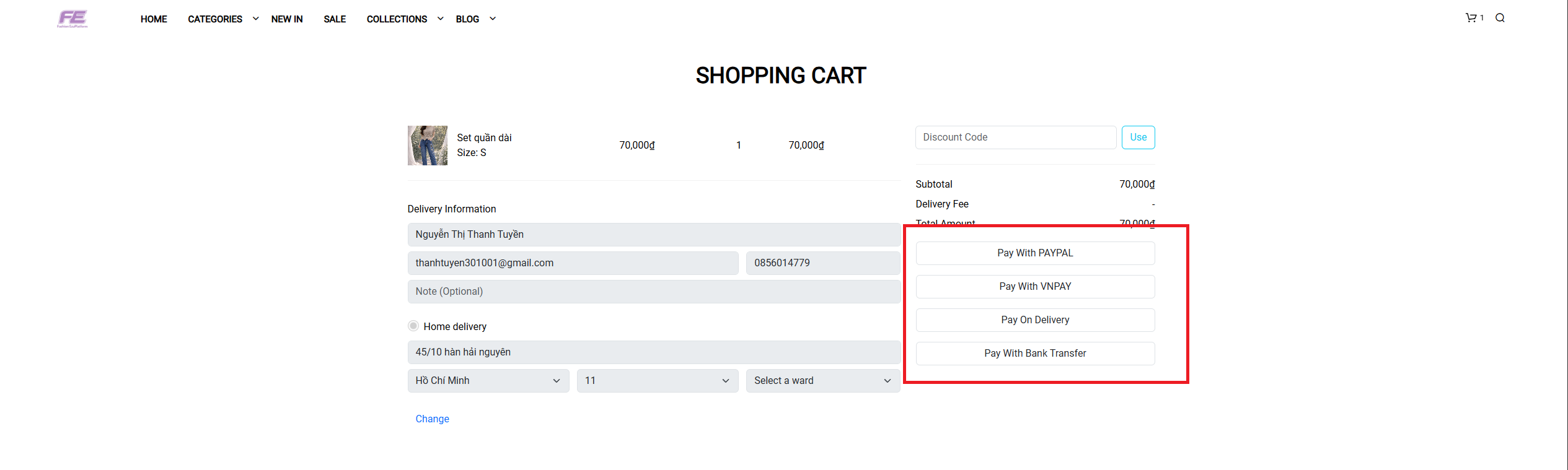Expand the Categories menu chevron
This screenshot has height=470, width=1568.
[255, 19]
